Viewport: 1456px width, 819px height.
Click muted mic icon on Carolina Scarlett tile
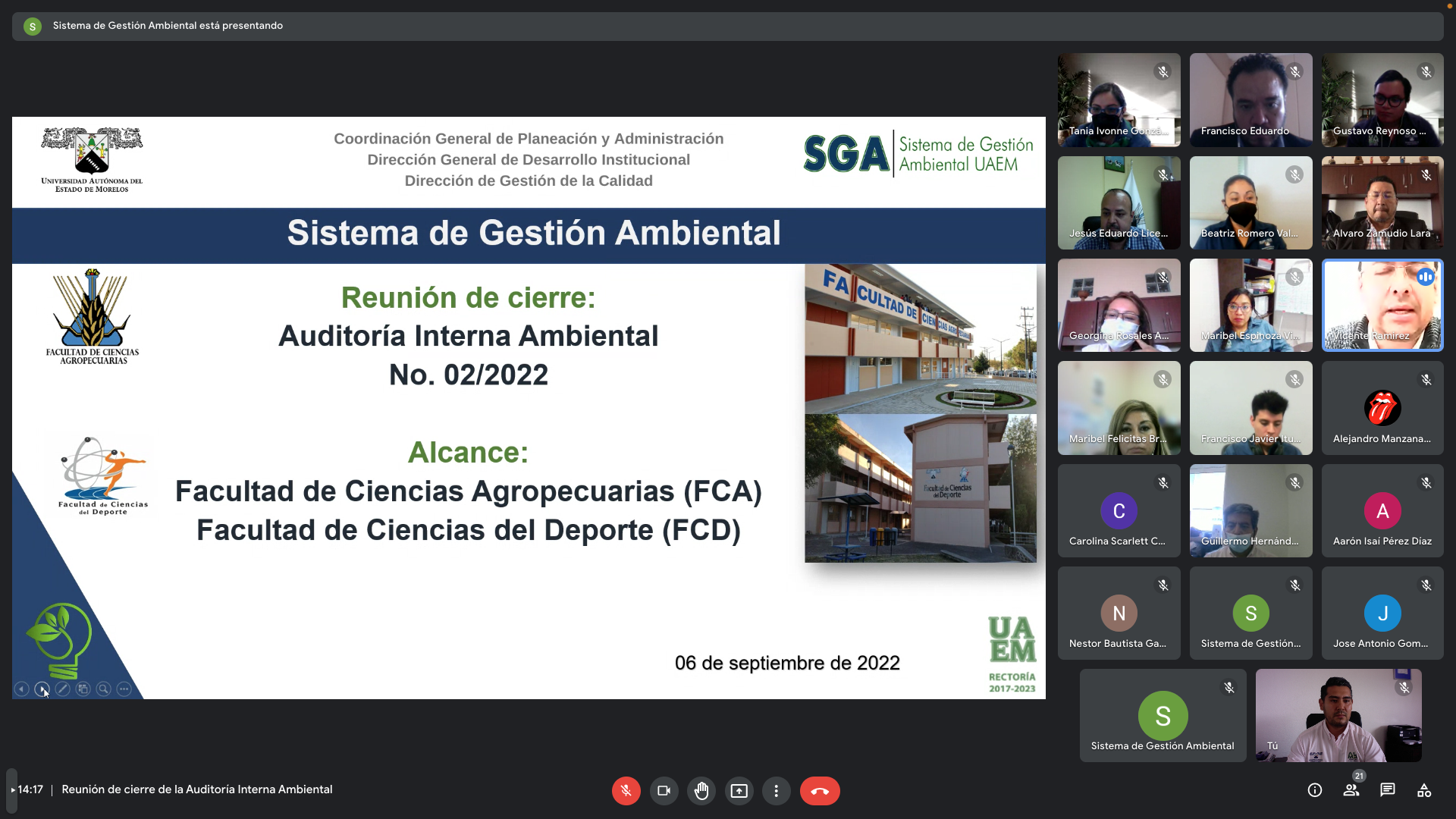click(1163, 482)
